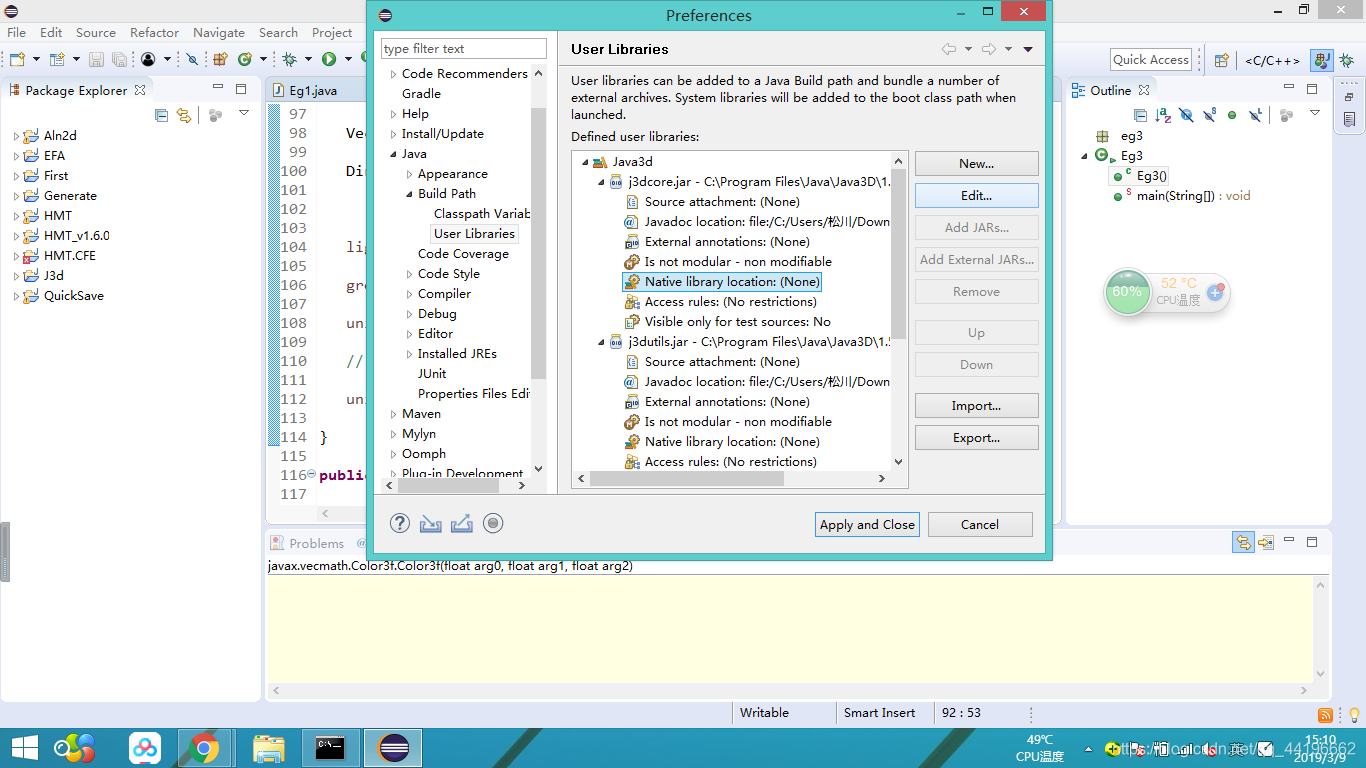The image size is (1366, 768).
Task: Select the Eg1.java editor tab
Action: (312, 90)
